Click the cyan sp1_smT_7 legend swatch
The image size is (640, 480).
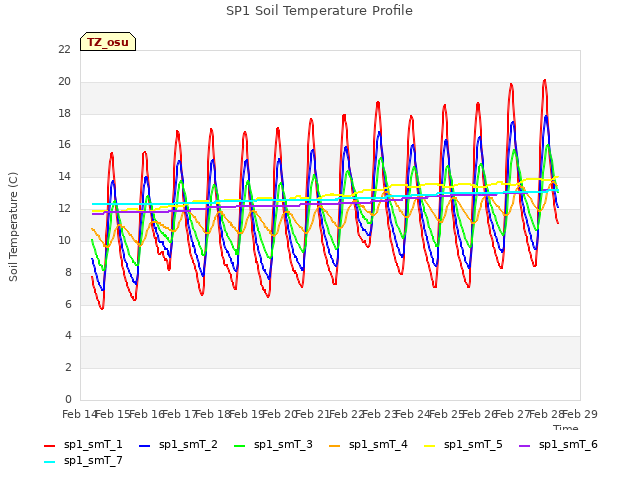49,462
